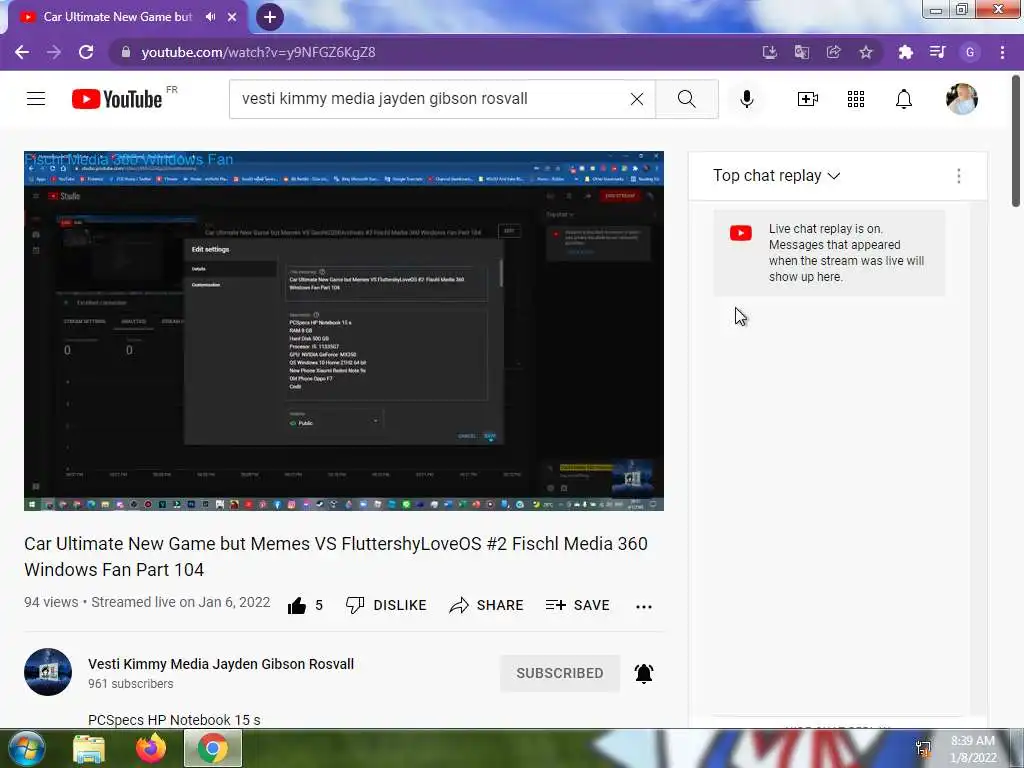Open the media control icon in Chrome
1024x768 pixels.
[x=937, y=52]
